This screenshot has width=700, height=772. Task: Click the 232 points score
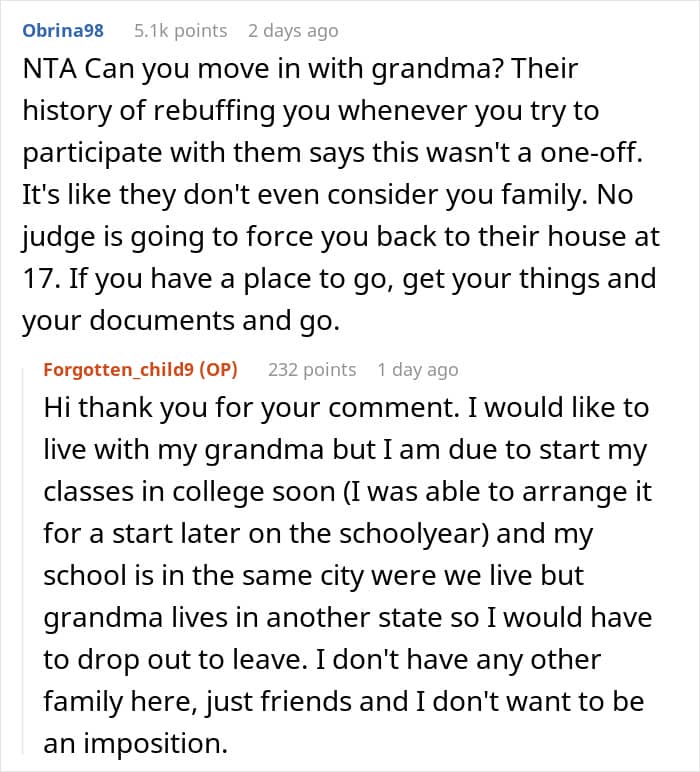(312, 370)
